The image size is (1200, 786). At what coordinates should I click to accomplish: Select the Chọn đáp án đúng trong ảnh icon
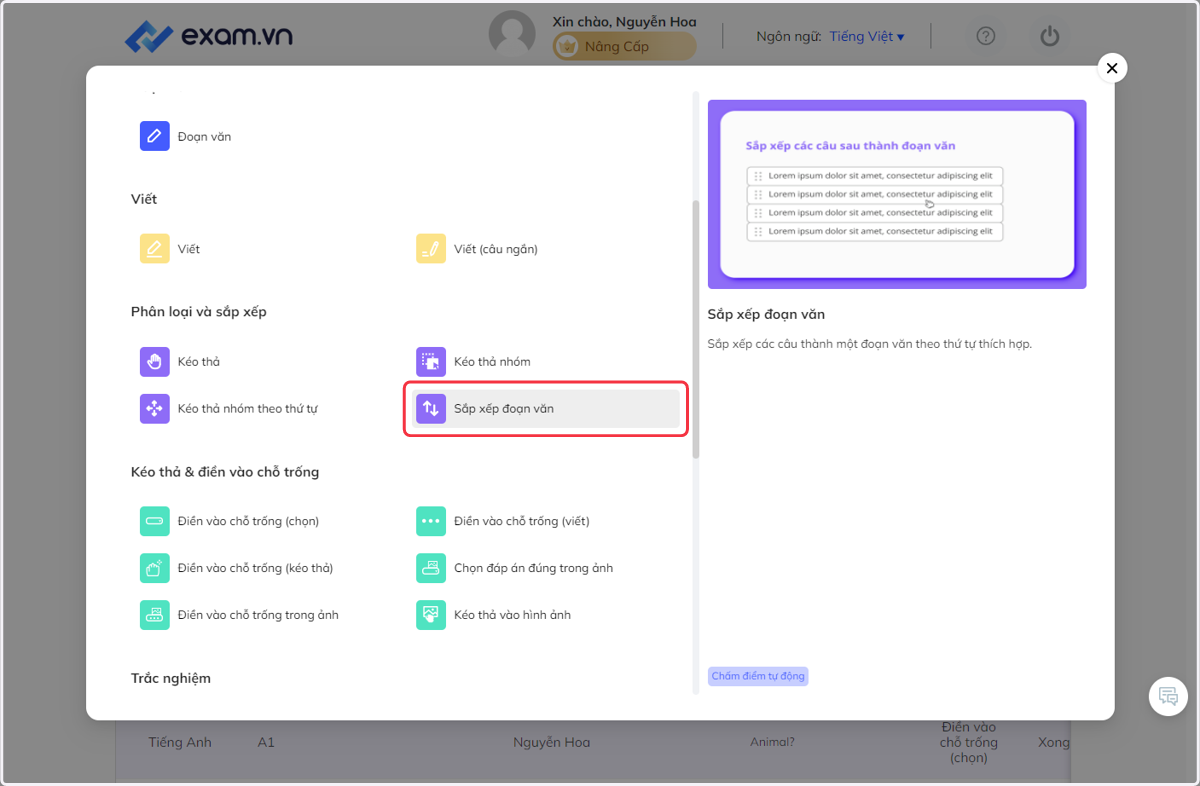coord(431,568)
